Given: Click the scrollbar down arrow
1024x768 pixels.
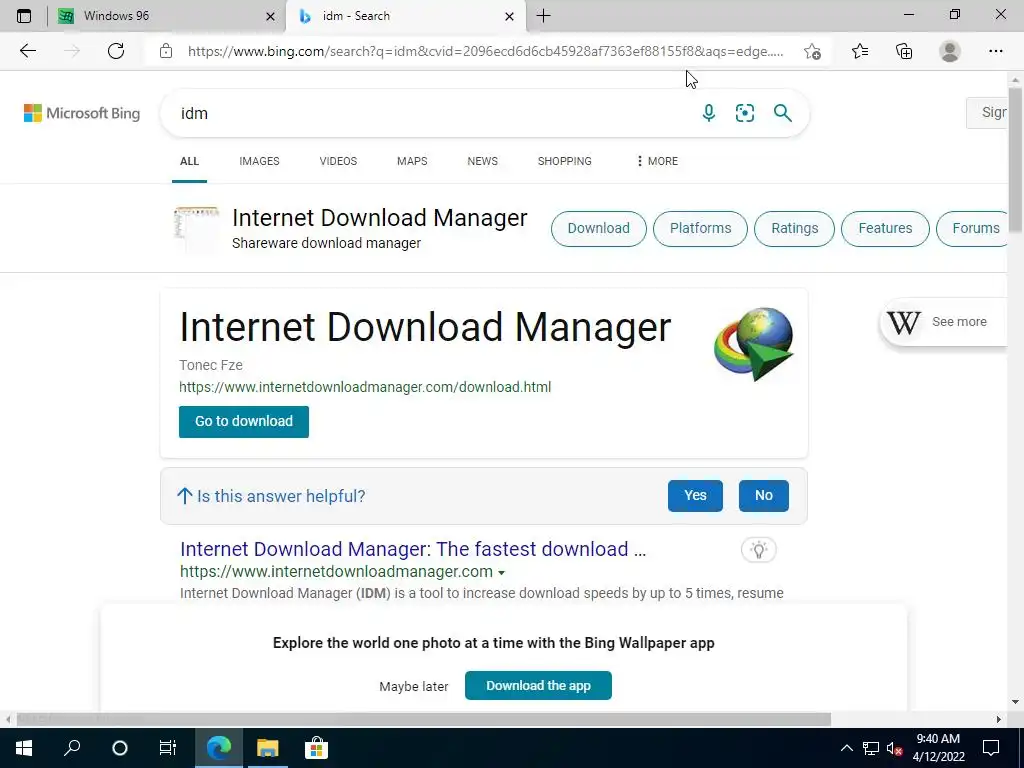Looking at the screenshot, I should (1015, 702).
